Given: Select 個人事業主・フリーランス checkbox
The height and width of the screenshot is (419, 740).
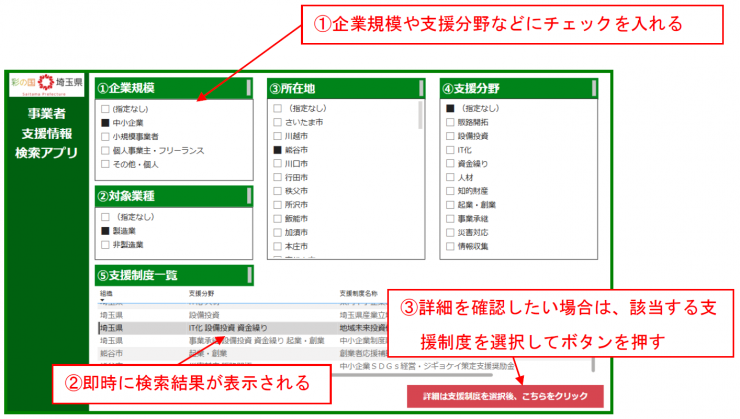Looking at the screenshot, I should [105, 151].
